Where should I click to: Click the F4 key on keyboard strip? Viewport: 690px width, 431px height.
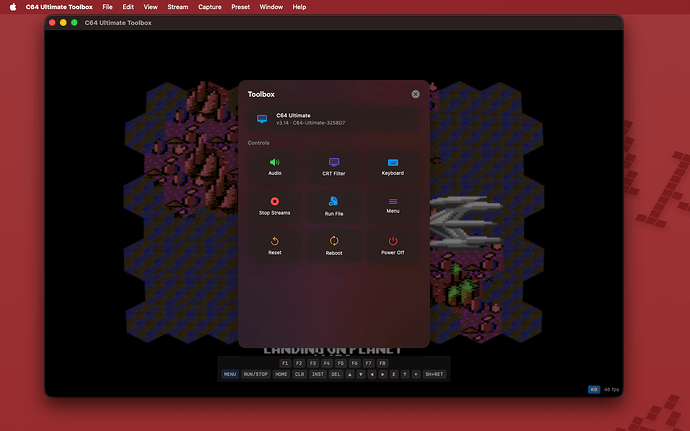tap(327, 363)
